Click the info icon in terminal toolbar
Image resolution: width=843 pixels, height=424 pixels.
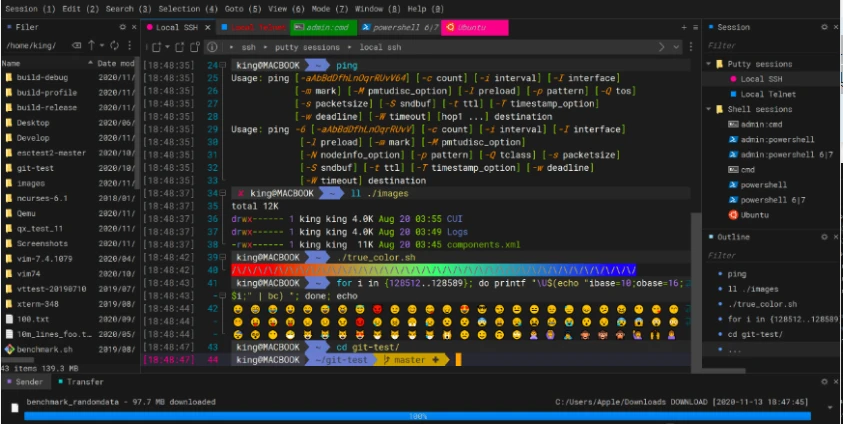pyautogui.click(x=211, y=47)
